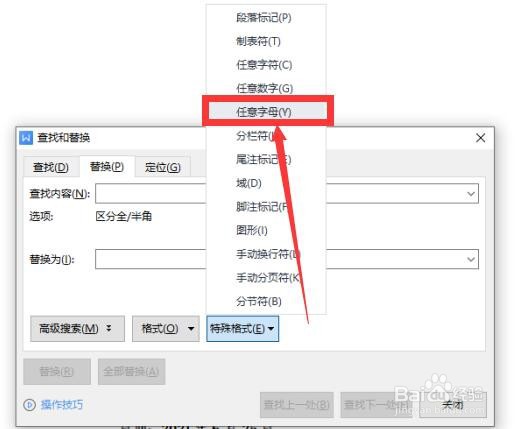Click the 关闭 button
The width and height of the screenshot is (515, 429).
tap(453, 405)
